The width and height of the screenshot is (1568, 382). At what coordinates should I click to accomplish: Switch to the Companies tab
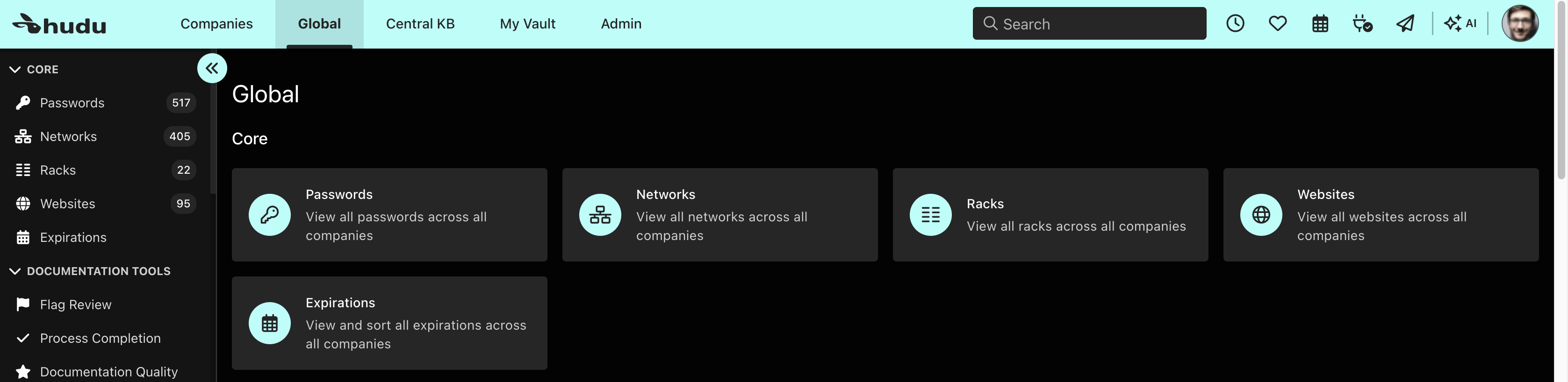pos(217,24)
